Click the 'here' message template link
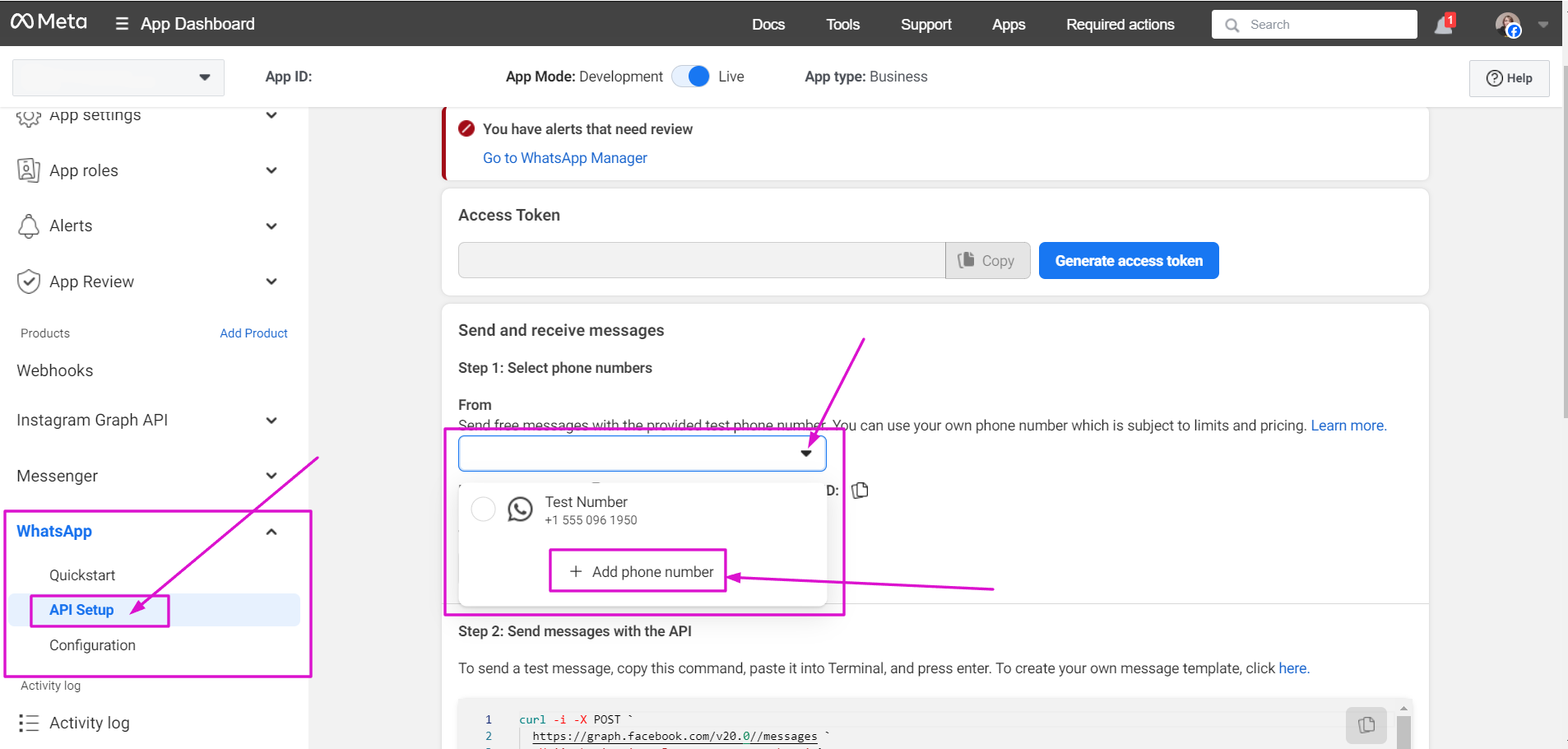The image size is (1568, 749). [1293, 668]
